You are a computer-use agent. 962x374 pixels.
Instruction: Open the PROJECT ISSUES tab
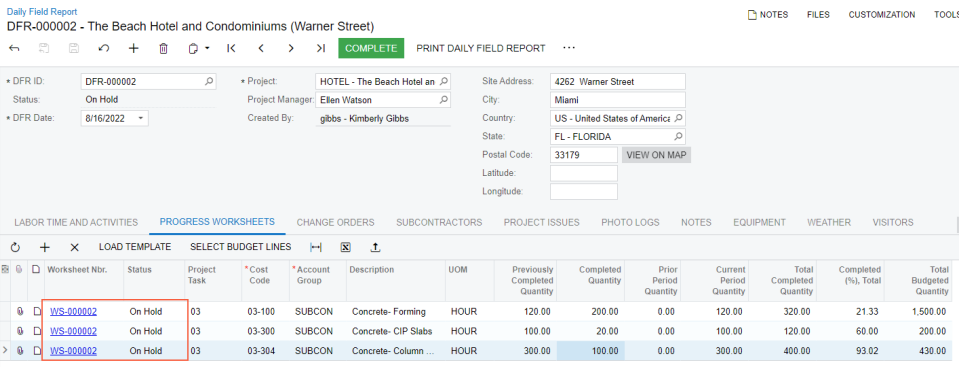tap(542, 223)
